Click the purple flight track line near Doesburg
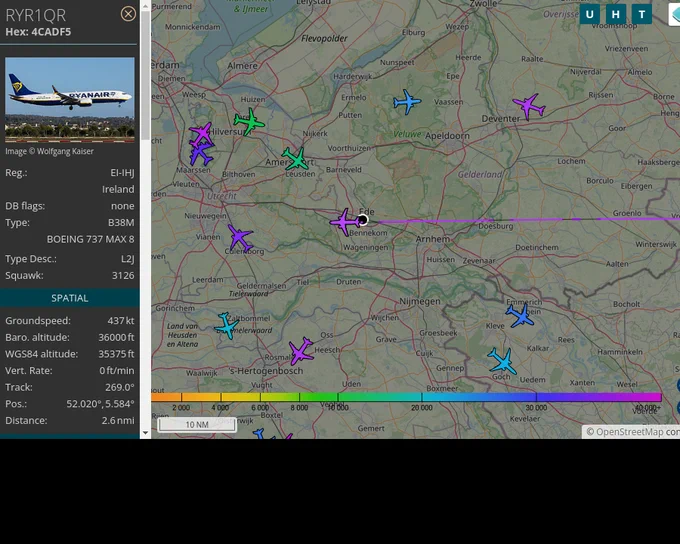The height and width of the screenshot is (544, 680). pyautogui.click(x=494, y=221)
